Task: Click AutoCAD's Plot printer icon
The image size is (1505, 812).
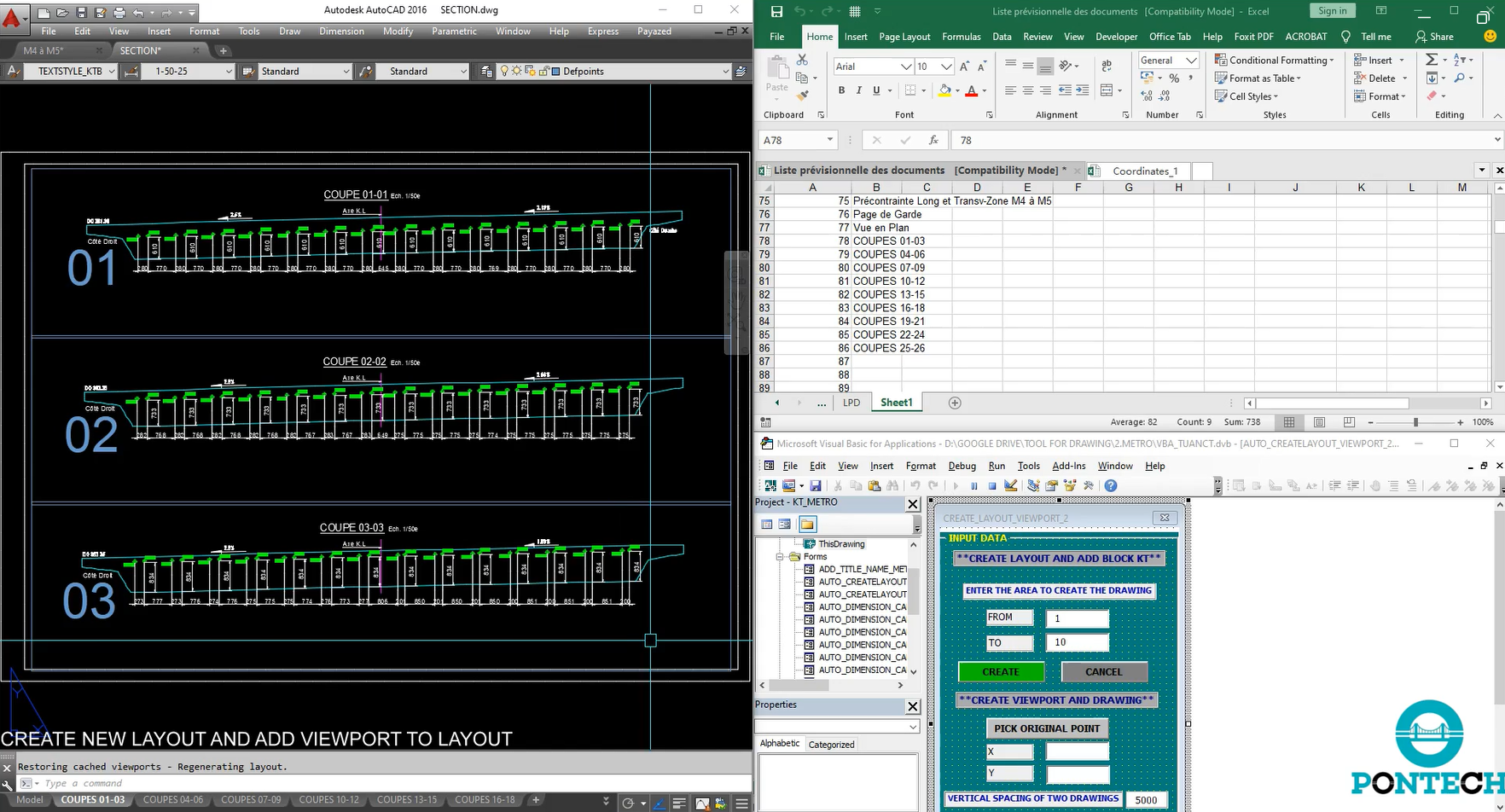Action: 119,13
